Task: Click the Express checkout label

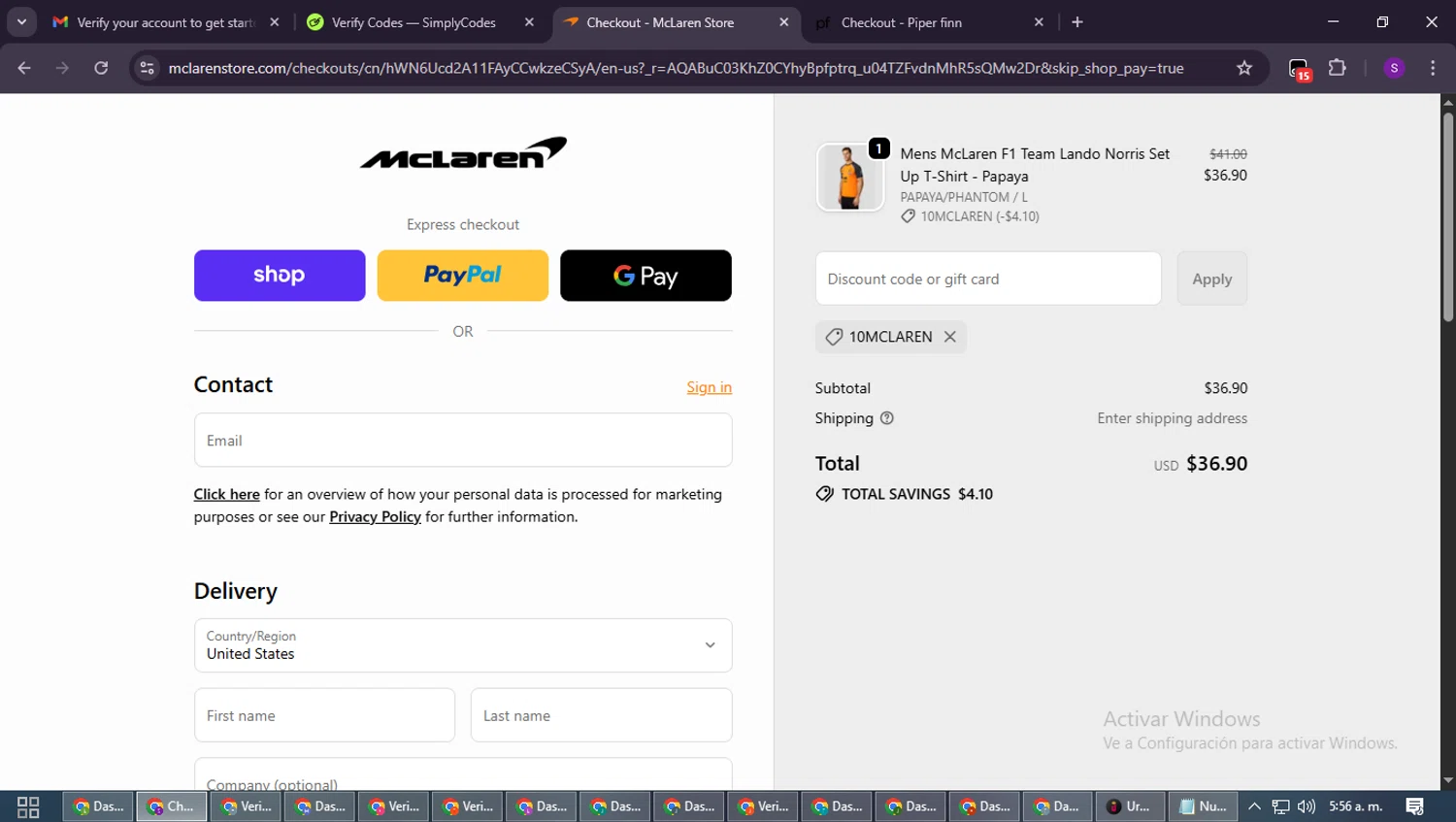Action: 463,224
